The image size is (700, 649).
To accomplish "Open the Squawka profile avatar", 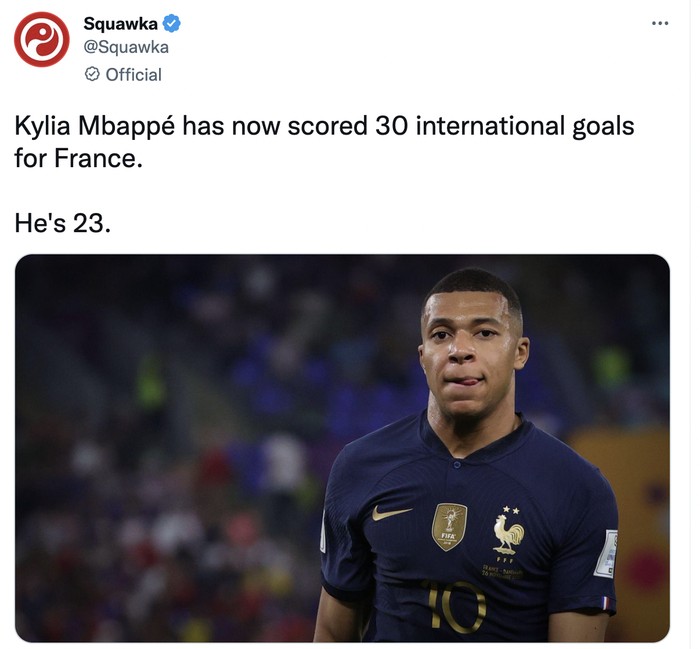I will pos(42,40).
